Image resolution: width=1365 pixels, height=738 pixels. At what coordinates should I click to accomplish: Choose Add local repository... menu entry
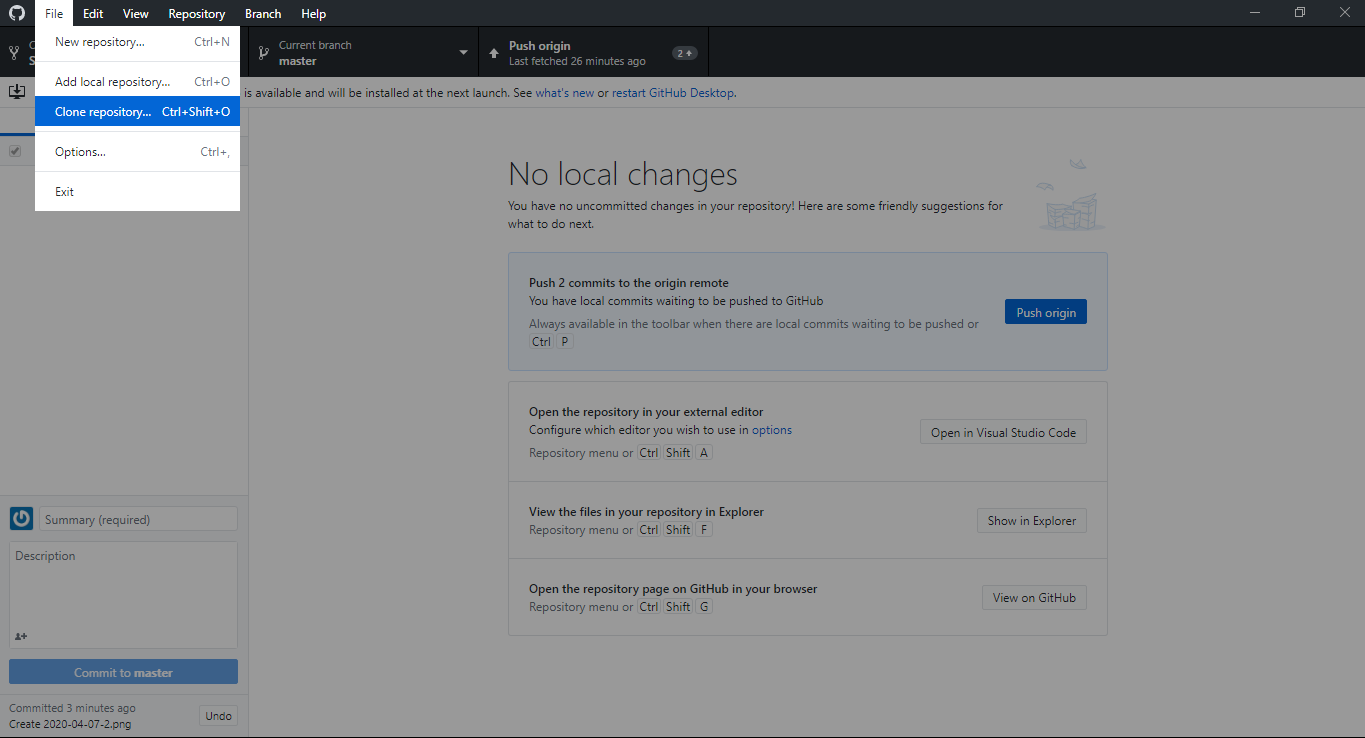click(x=137, y=82)
